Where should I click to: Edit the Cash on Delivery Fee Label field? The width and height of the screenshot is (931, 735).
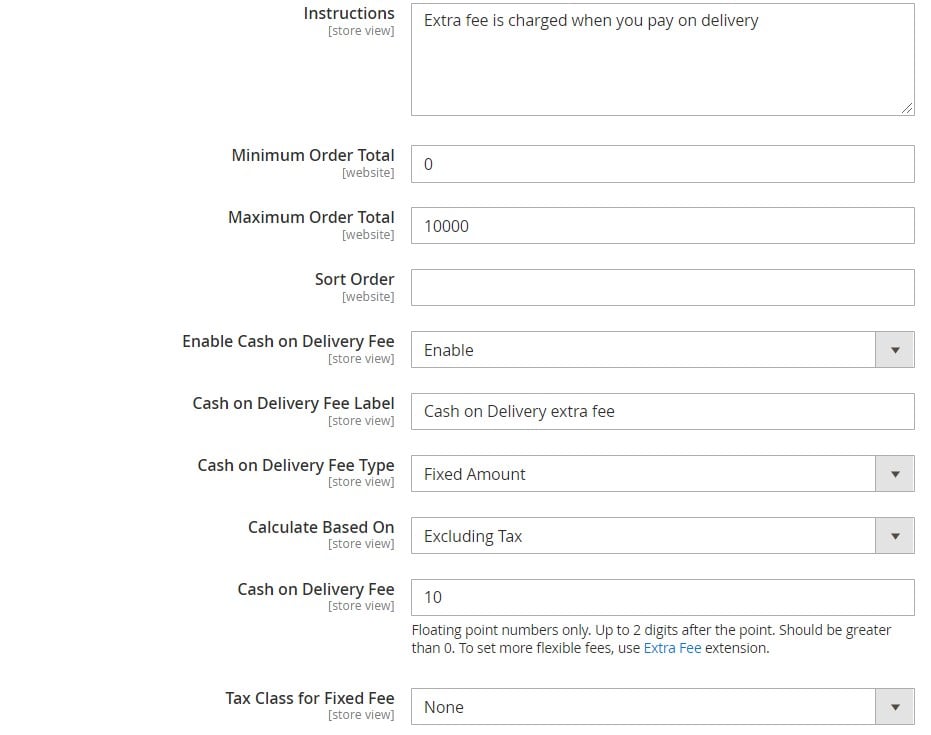click(663, 411)
